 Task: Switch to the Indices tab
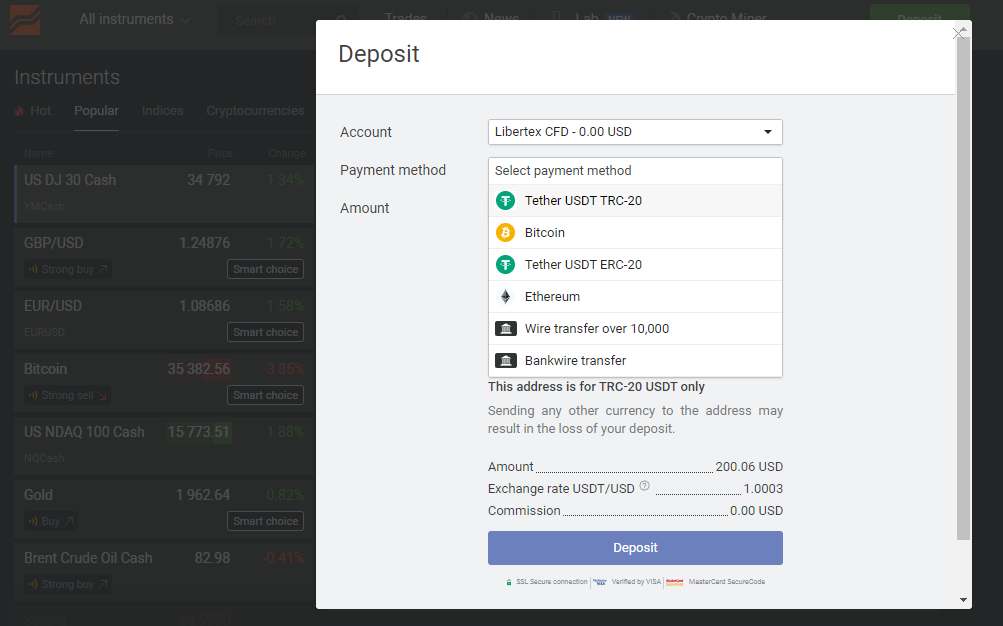(x=162, y=111)
